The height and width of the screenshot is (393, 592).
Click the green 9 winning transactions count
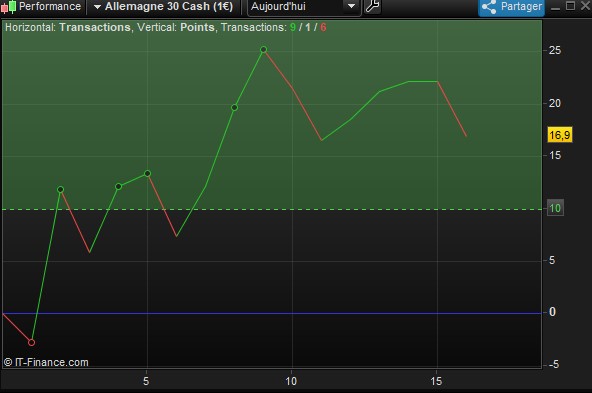point(293,27)
